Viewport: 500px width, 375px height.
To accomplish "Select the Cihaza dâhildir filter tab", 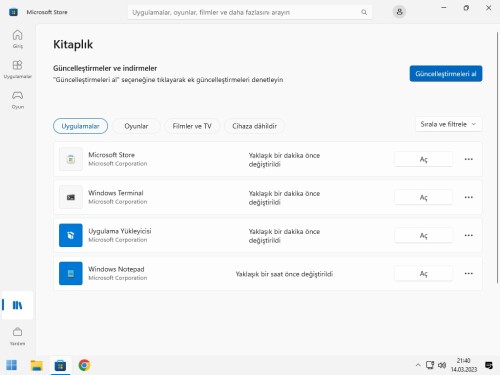I will [254, 126].
